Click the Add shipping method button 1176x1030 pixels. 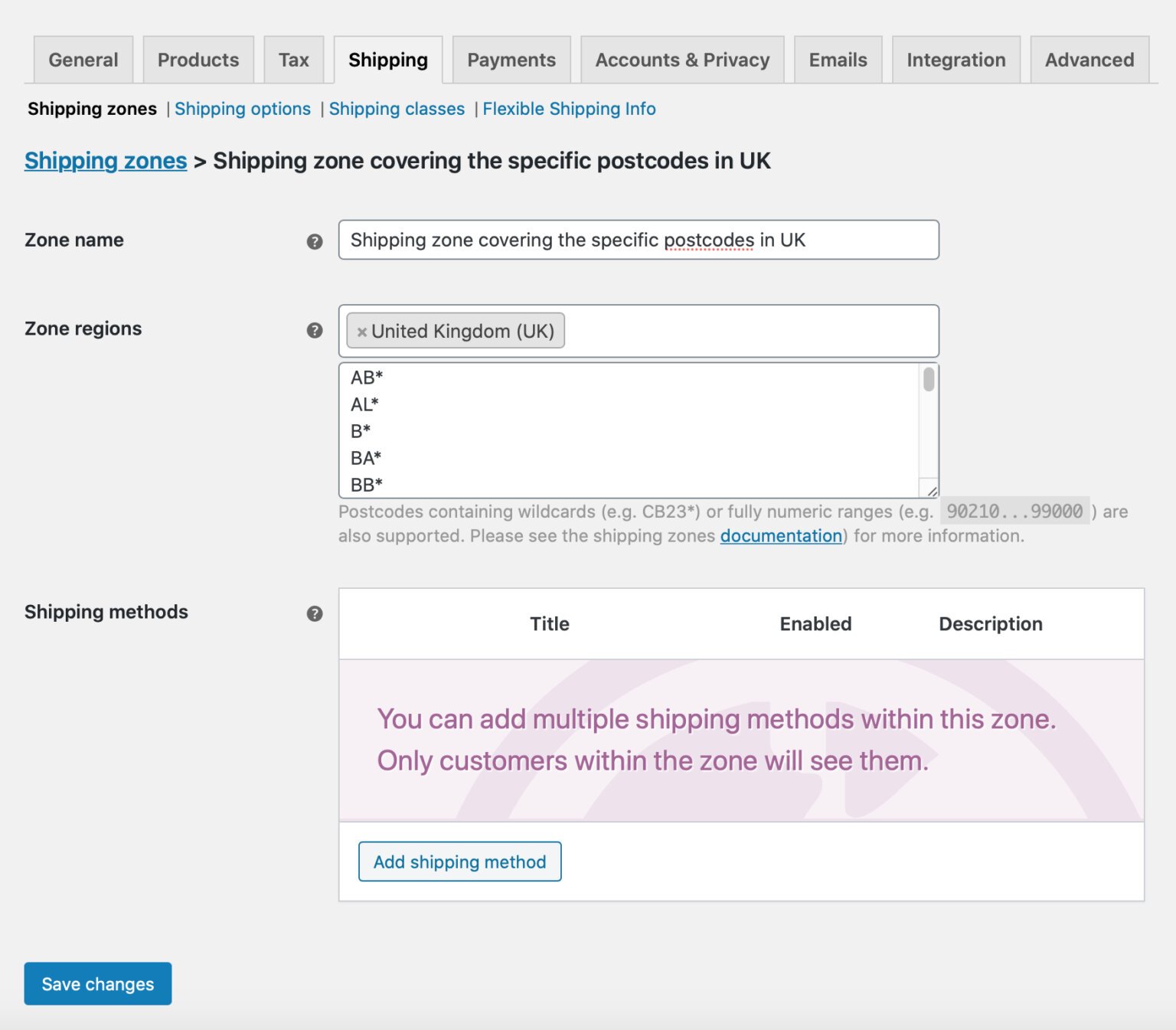[x=459, y=862]
